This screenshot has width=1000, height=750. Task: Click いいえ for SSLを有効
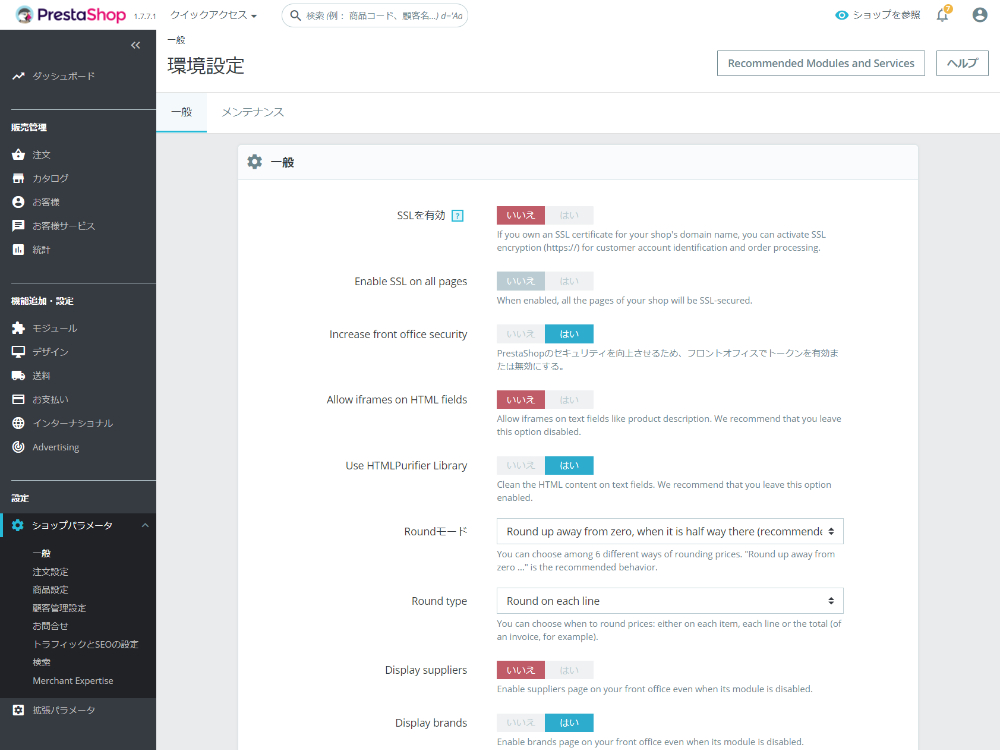(x=521, y=216)
